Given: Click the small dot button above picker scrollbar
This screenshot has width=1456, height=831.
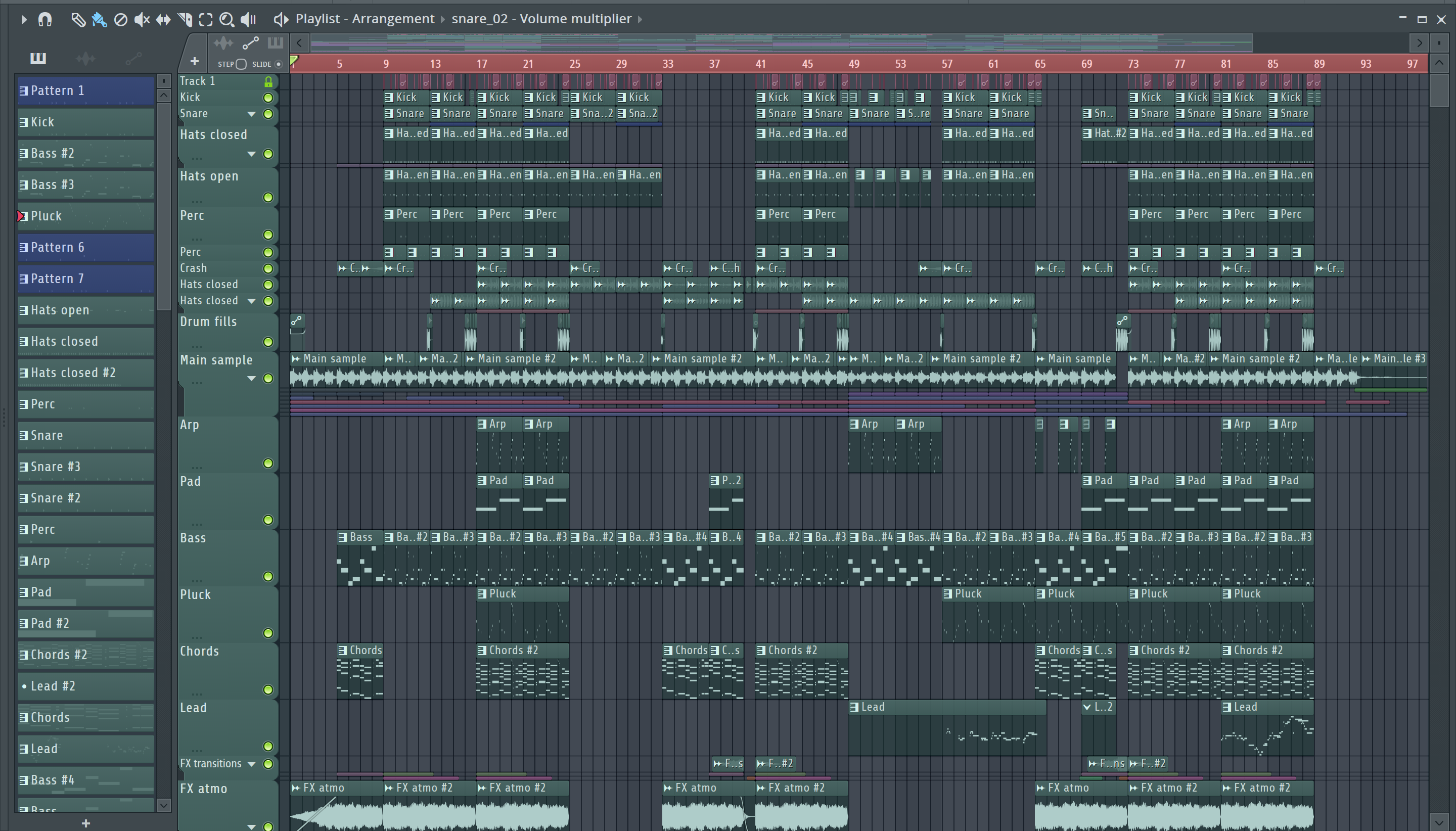Looking at the screenshot, I should coord(163,80).
